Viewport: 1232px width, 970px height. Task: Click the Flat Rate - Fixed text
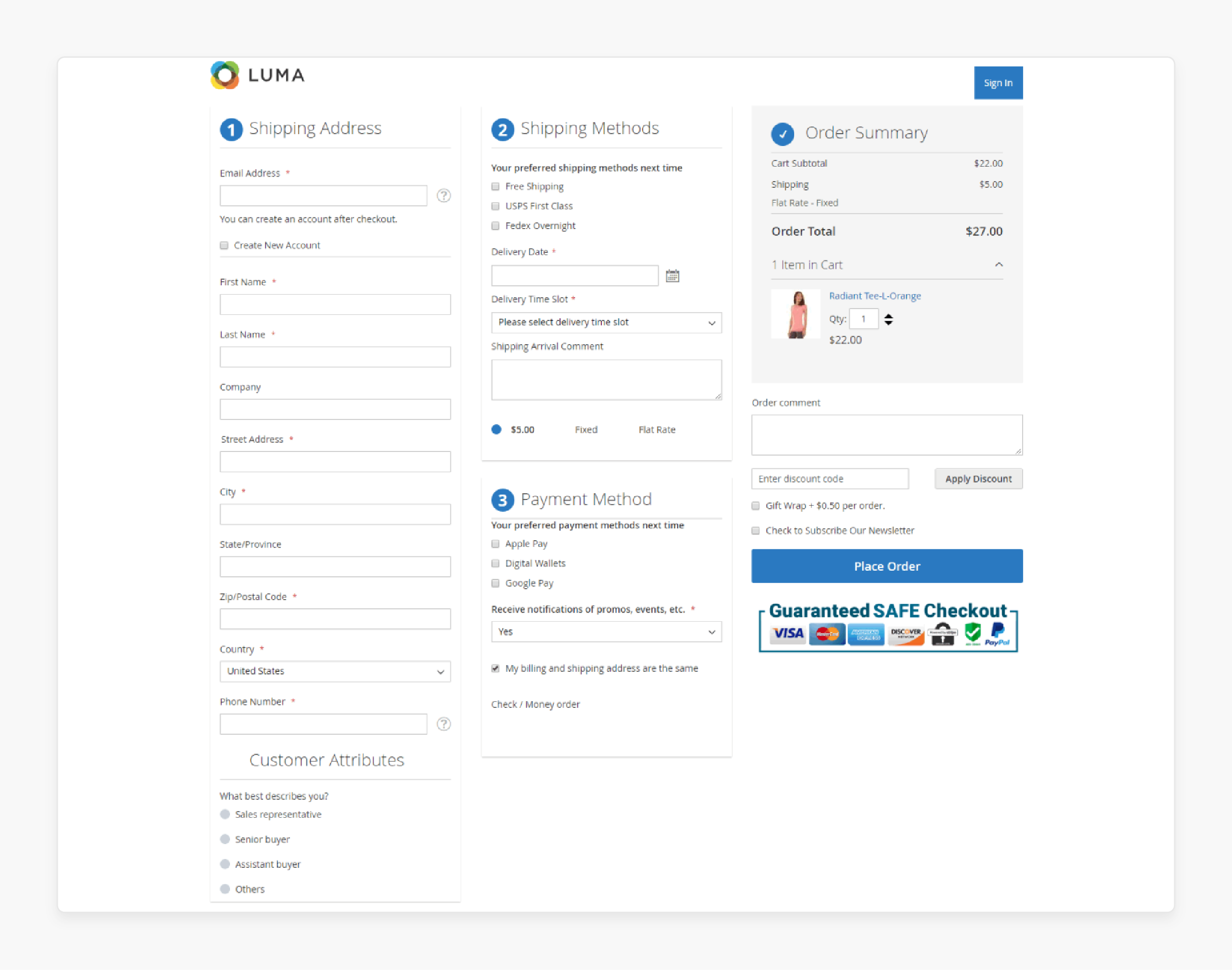pyautogui.click(x=804, y=203)
